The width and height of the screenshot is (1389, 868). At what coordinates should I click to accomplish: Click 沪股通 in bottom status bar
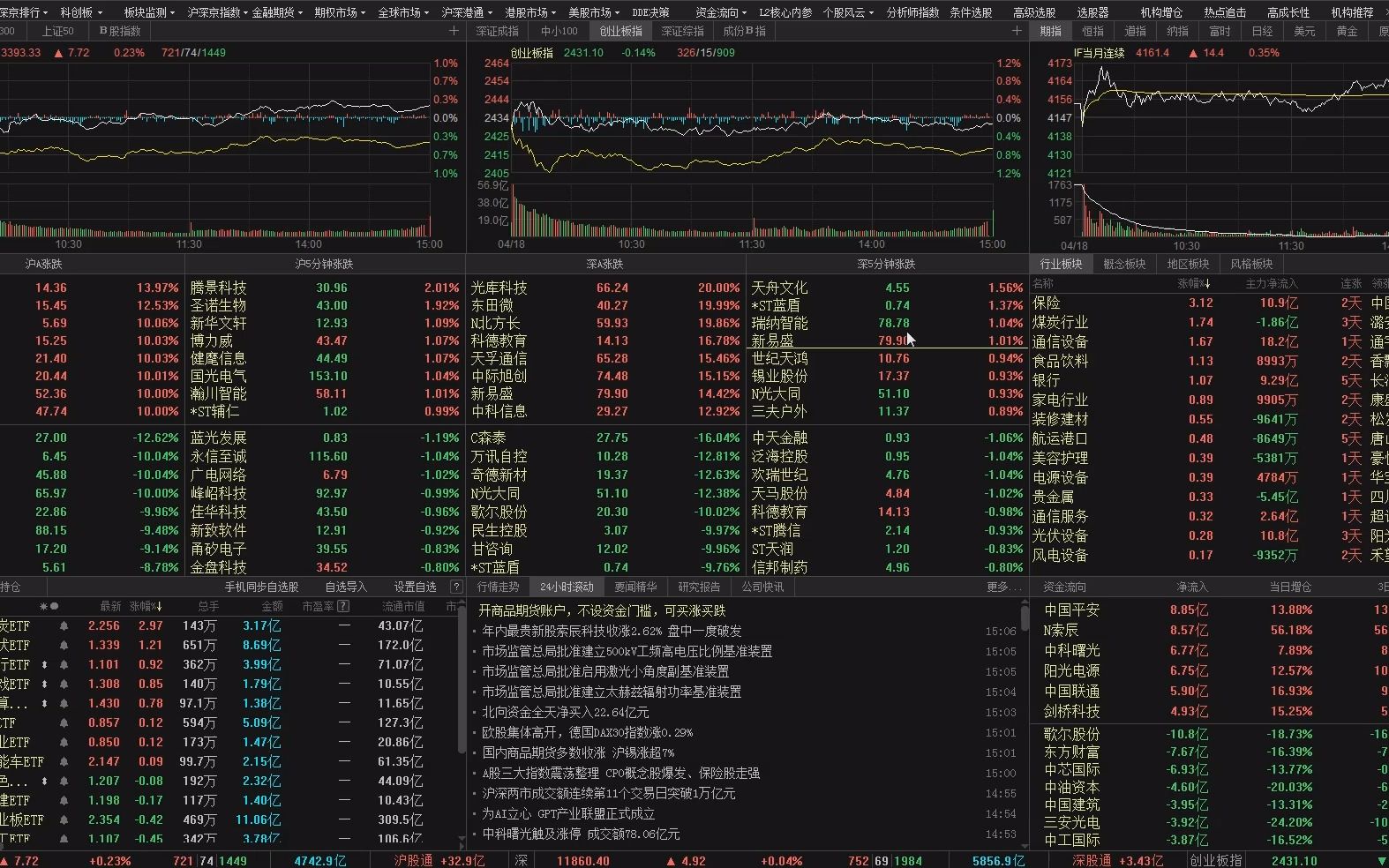(x=412, y=861)
